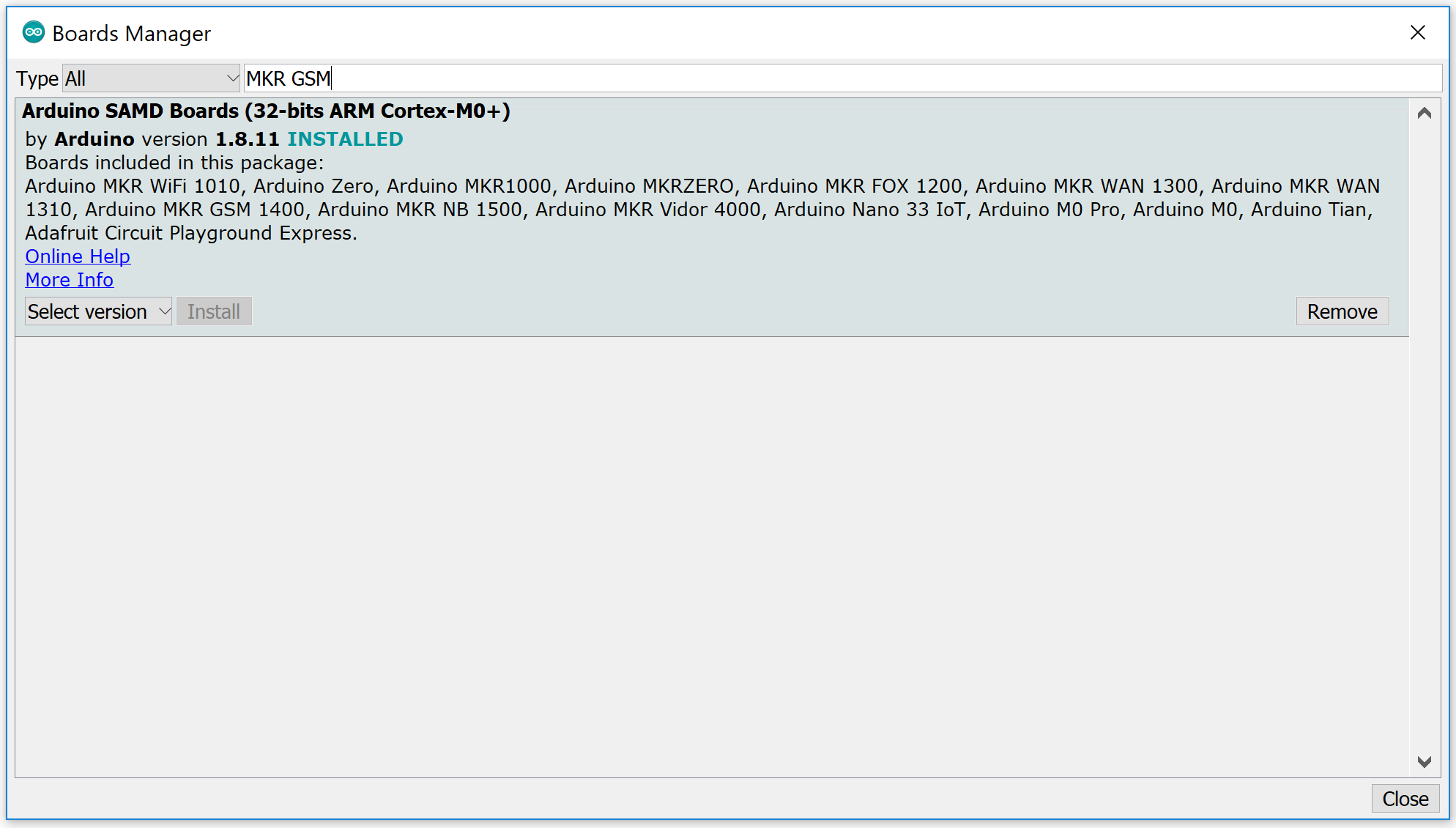The image size is (1456, 828).
Task: Open the Type filter dropdown
Action: (x=151, y=78)
